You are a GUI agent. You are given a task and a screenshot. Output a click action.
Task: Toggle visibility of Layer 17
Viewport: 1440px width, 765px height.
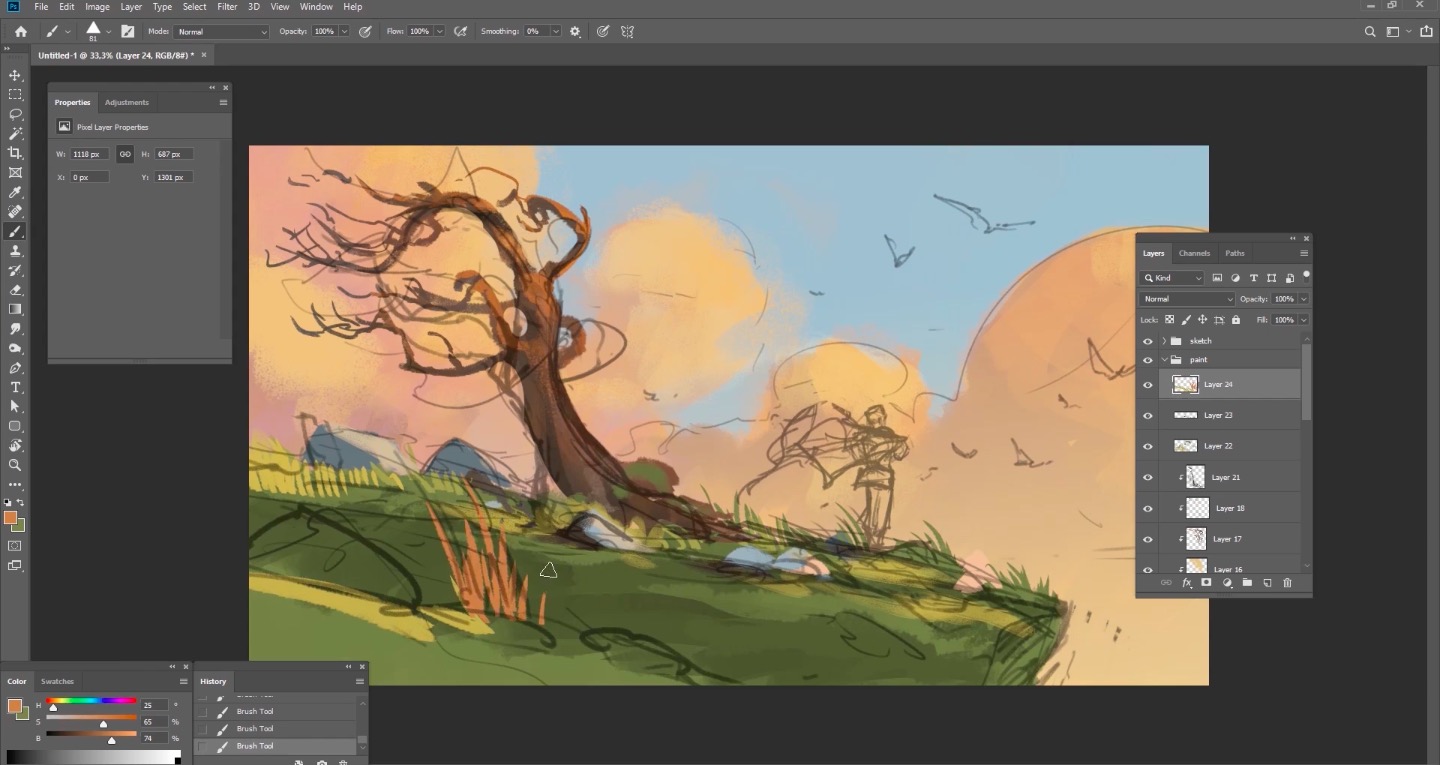pos(1147,539)
